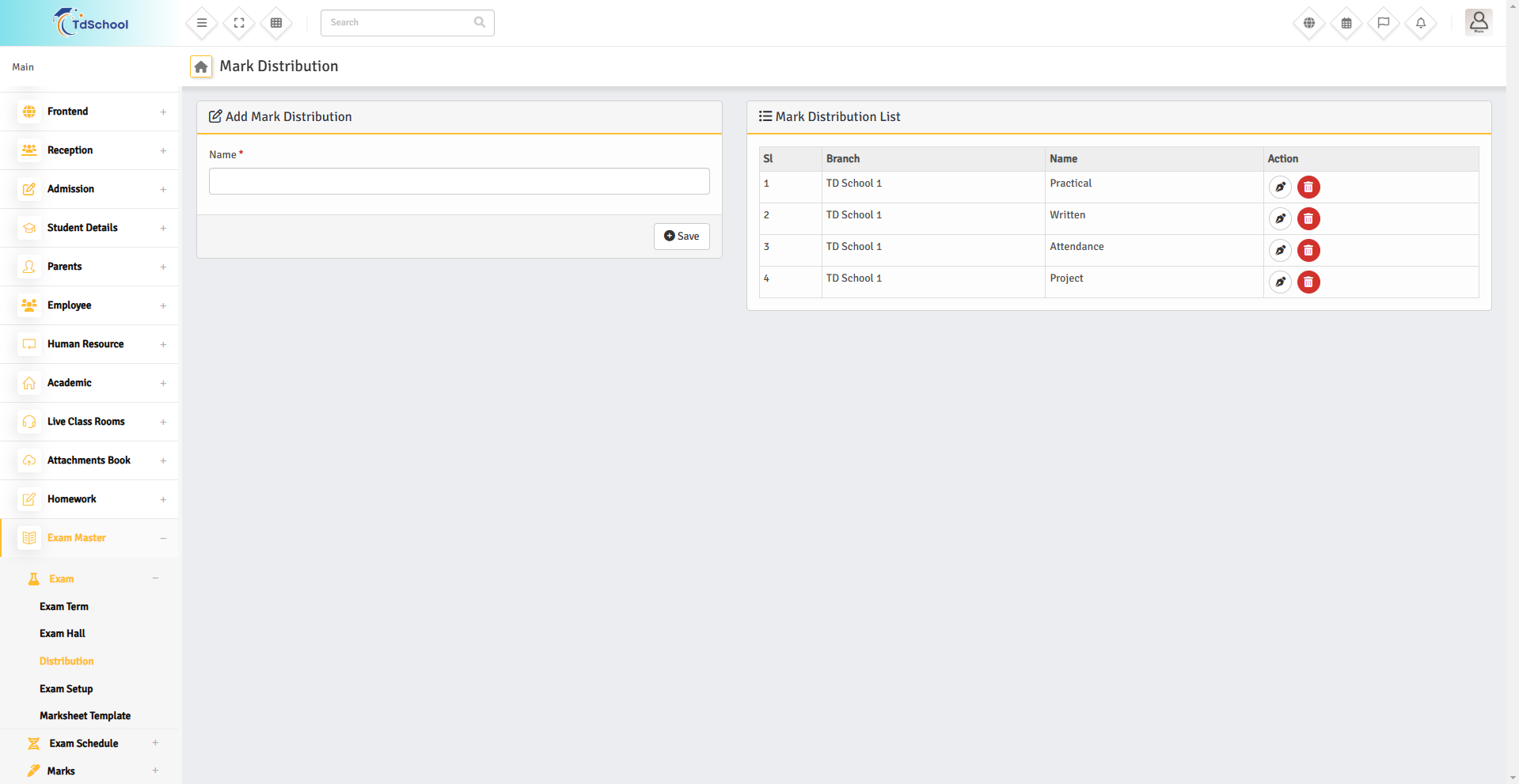Viewport: 1519px width, 784px height.
Task: Click the globe language icon
Action: 1309,23
